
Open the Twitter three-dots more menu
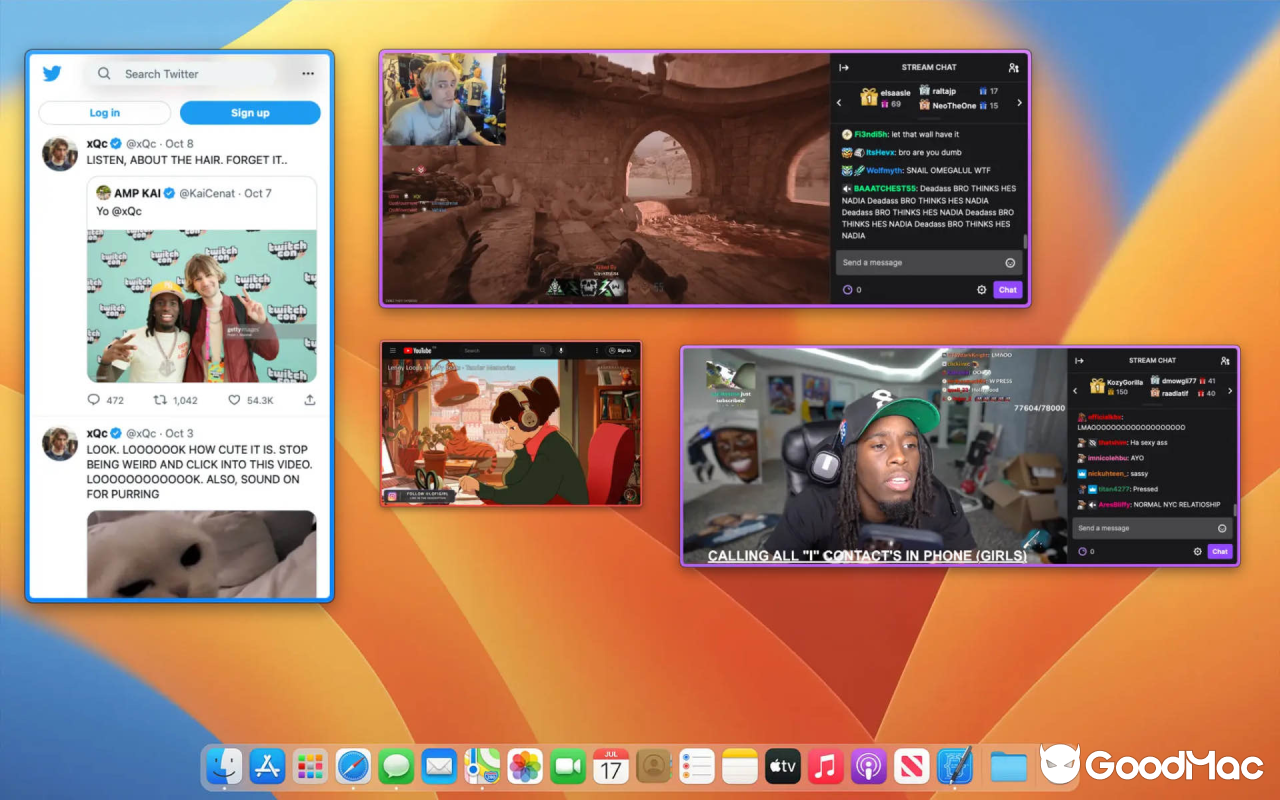[308, 74]
